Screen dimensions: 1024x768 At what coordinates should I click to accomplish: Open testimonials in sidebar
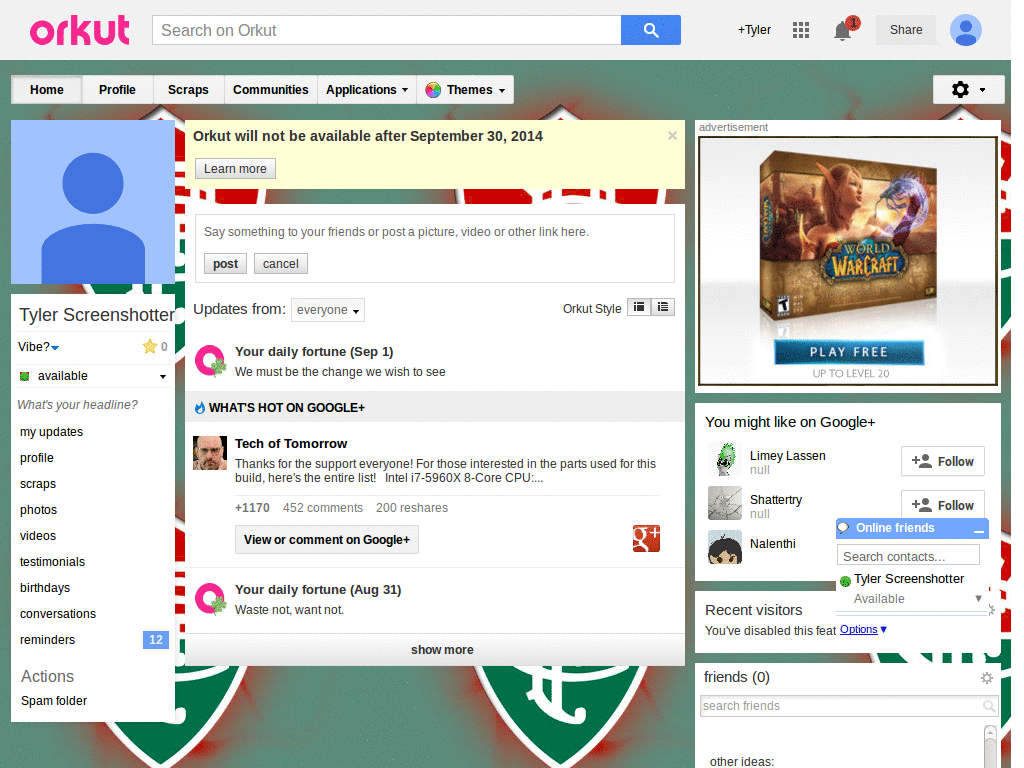pos(52,562)
